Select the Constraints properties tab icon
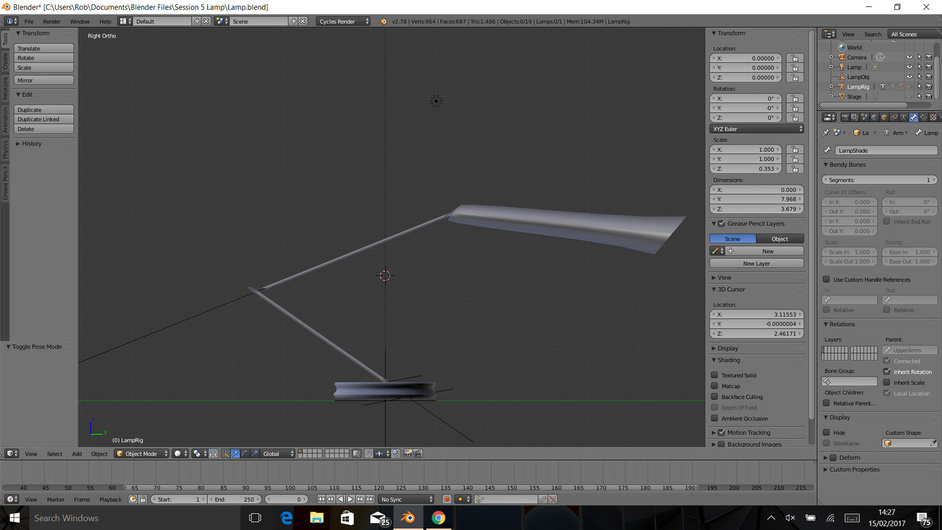The width and height of the screenshot is (942, 530). [x=893, y=117]
